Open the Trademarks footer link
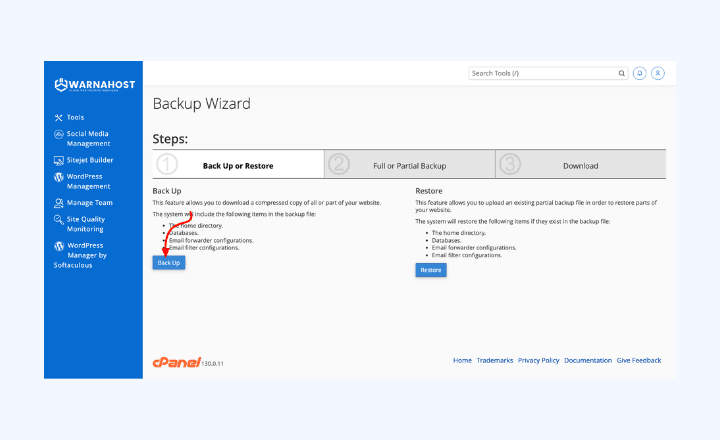 pos(495,361)
